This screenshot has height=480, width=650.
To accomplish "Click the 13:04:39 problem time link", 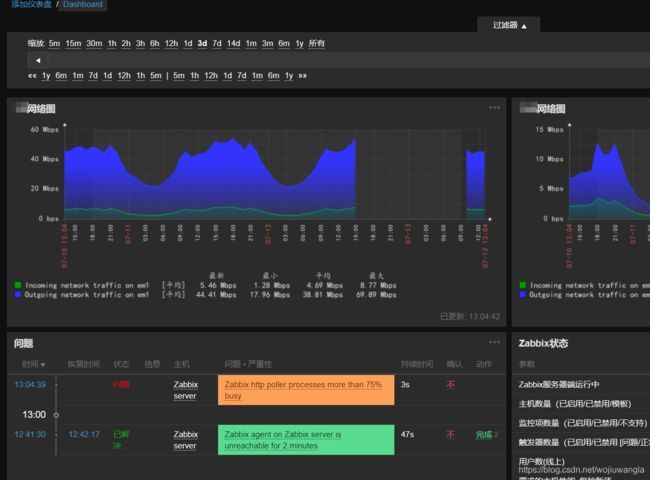I will (x=30, y=385).
